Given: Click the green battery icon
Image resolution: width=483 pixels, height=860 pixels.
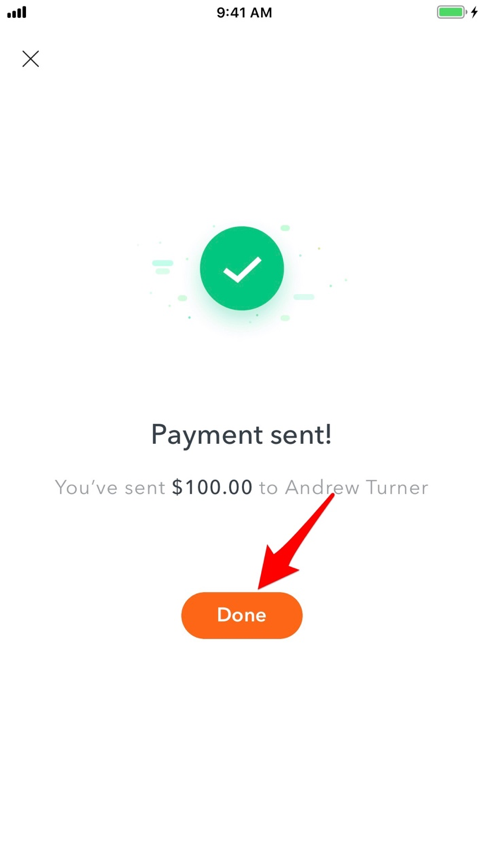Looking at the screenshot, I should [451, 12].
